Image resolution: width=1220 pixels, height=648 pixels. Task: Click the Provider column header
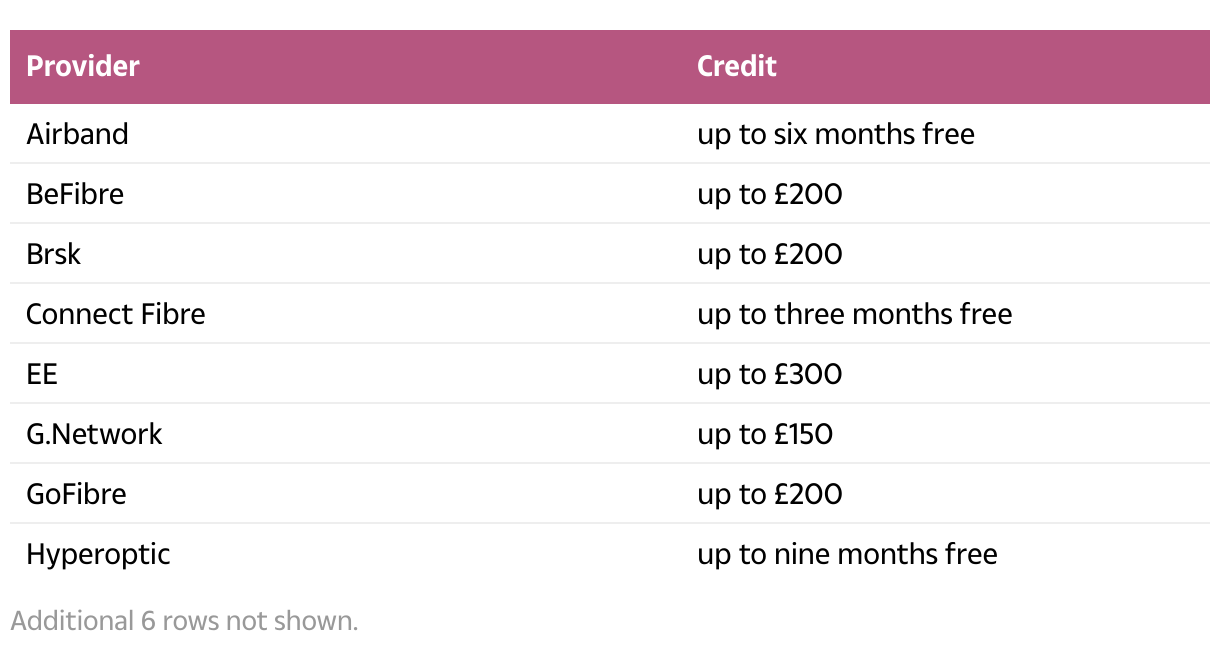(x=83, y=67)
